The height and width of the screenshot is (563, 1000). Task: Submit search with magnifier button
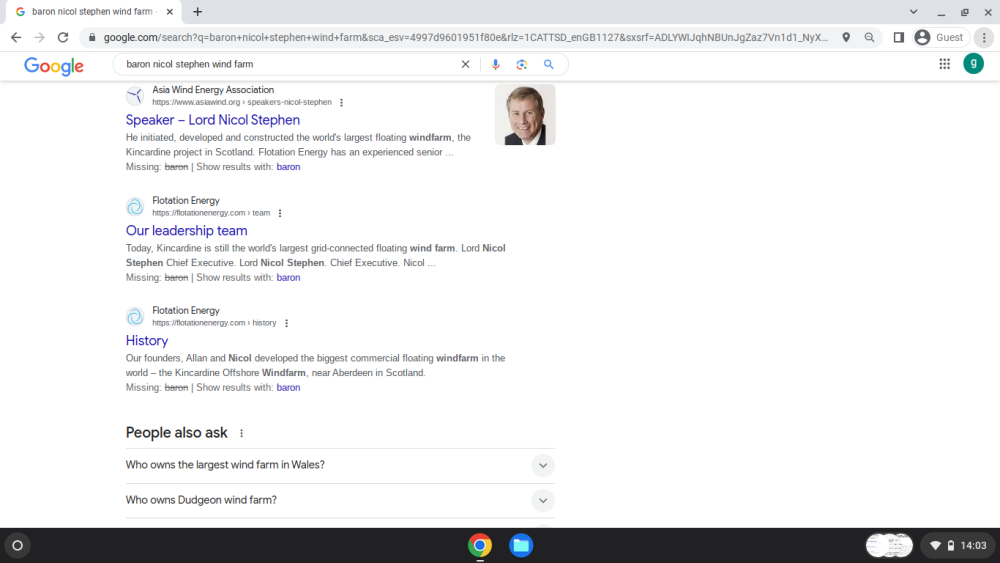tap(548, 64)
